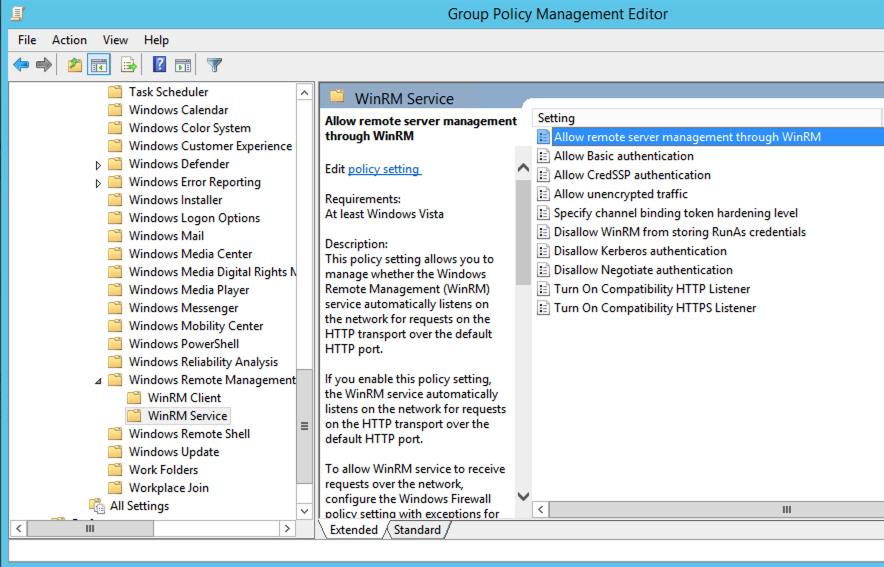The width and height of the screenshot is (884, 567).
Task: Switch to the Standard tab
Action: point(417,530)
